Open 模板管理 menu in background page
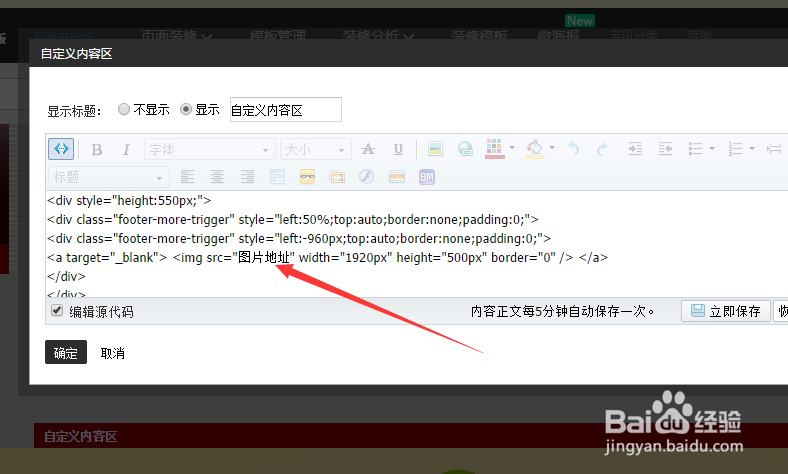Viewport: 788px width, 474px height. pos(277,35)
